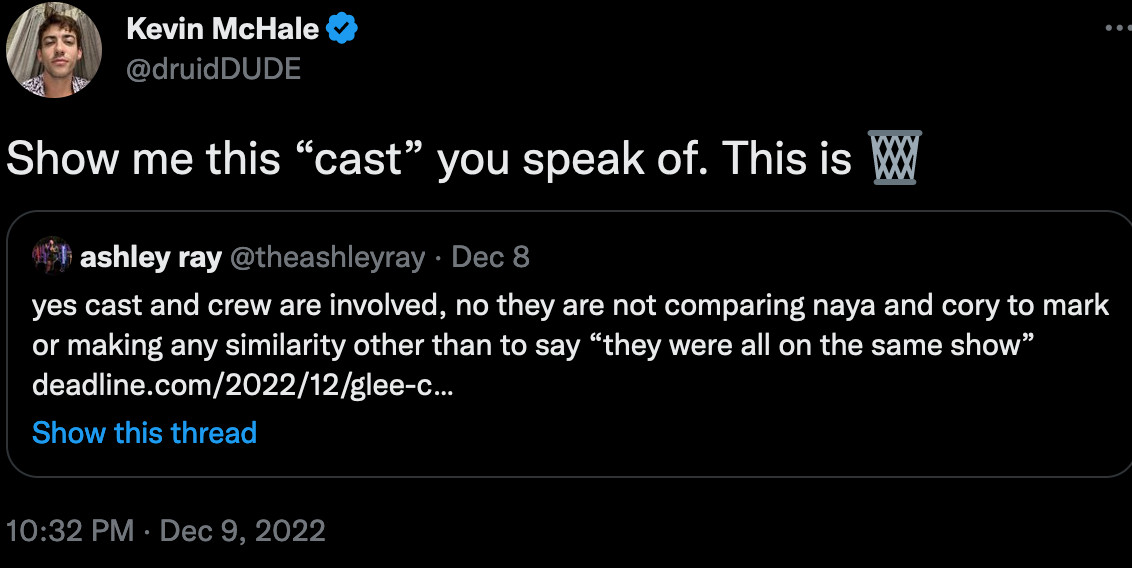Image resolution: width=1132 pixels, height=568 pixels.
Task: Open the tweet's more options menu
Action: coord(1116,29)
